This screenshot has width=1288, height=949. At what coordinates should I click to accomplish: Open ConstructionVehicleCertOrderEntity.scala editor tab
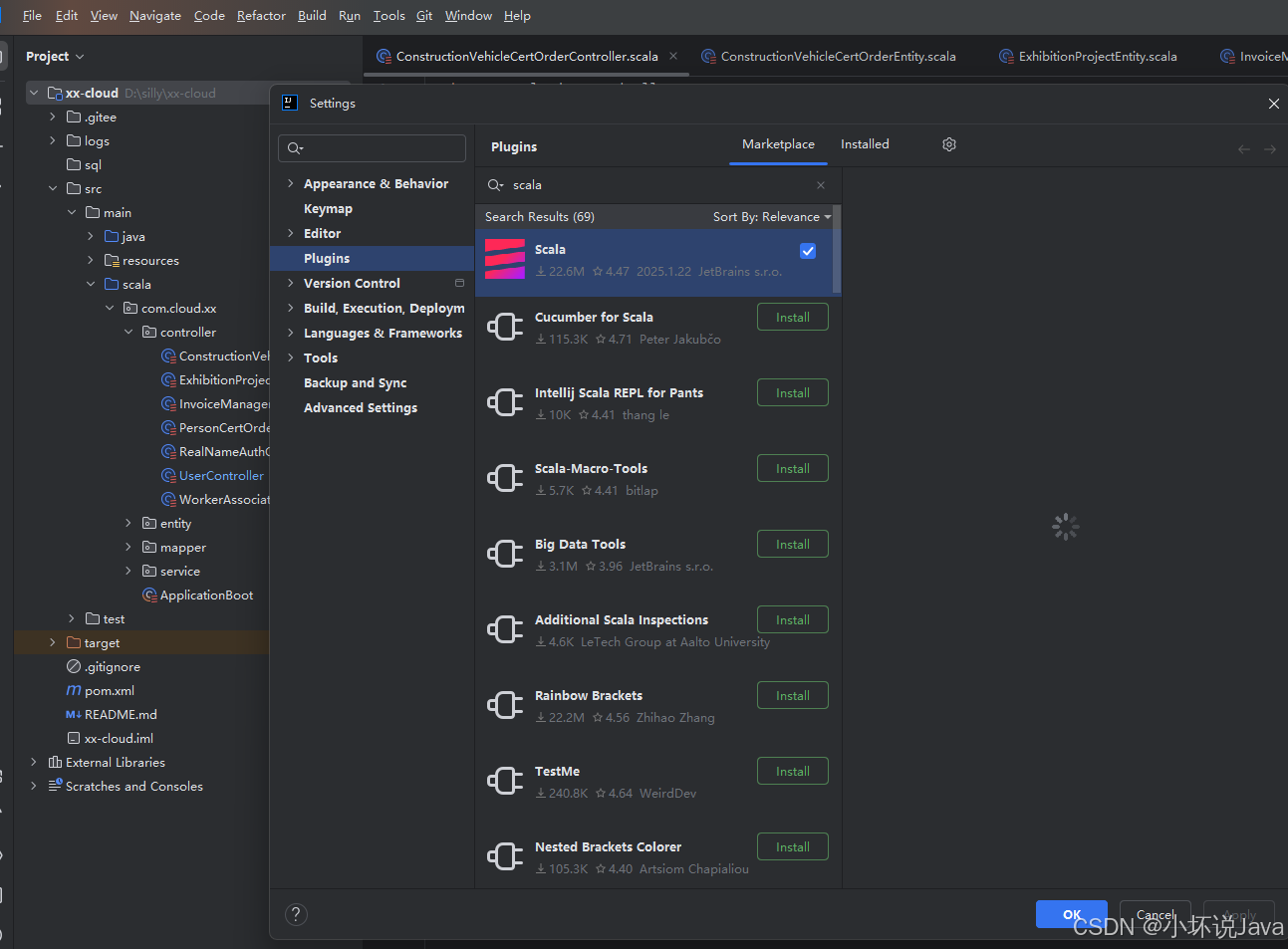(x=829, y=57)
